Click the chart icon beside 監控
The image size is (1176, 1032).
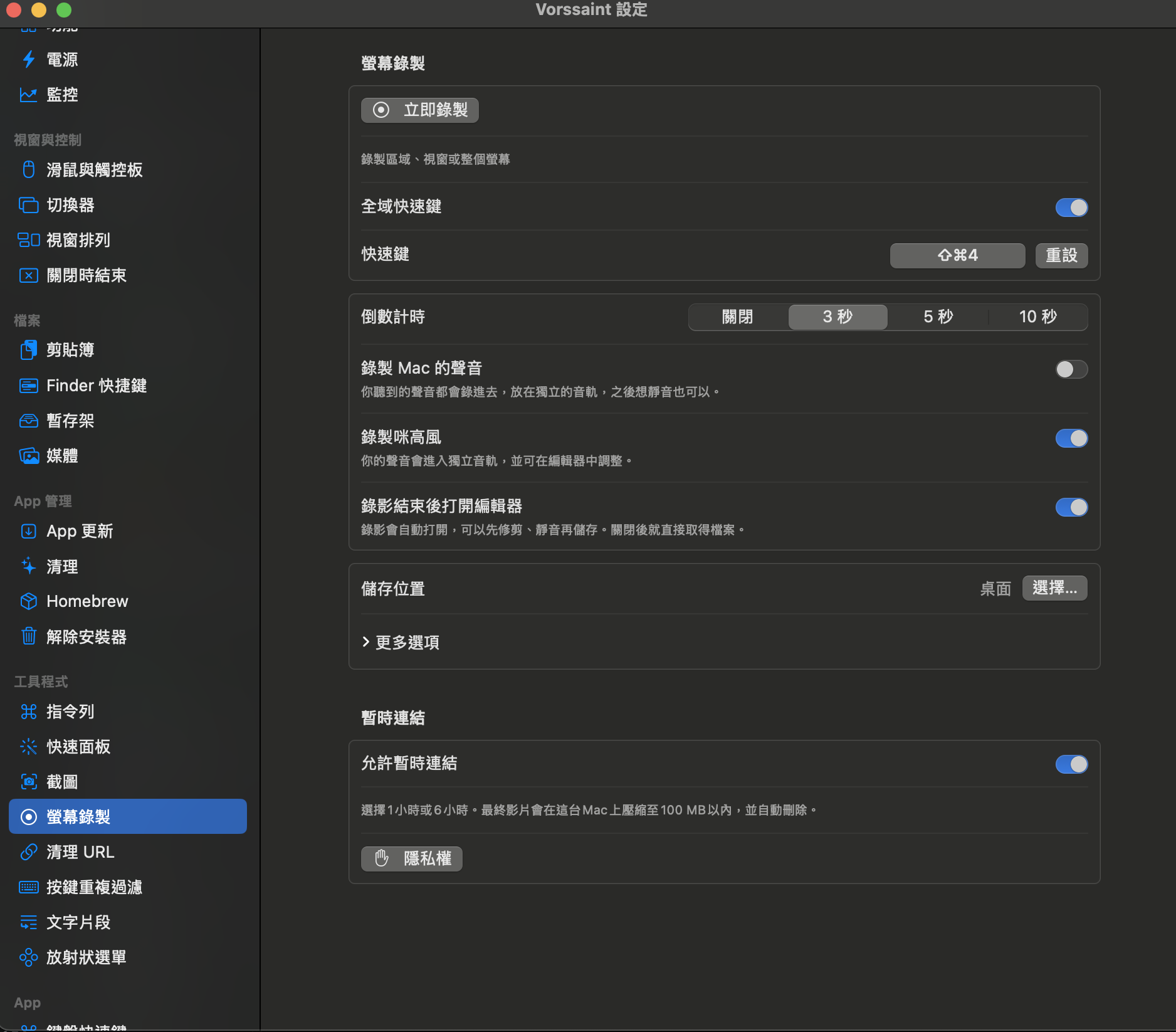click(x=29, y=95)
